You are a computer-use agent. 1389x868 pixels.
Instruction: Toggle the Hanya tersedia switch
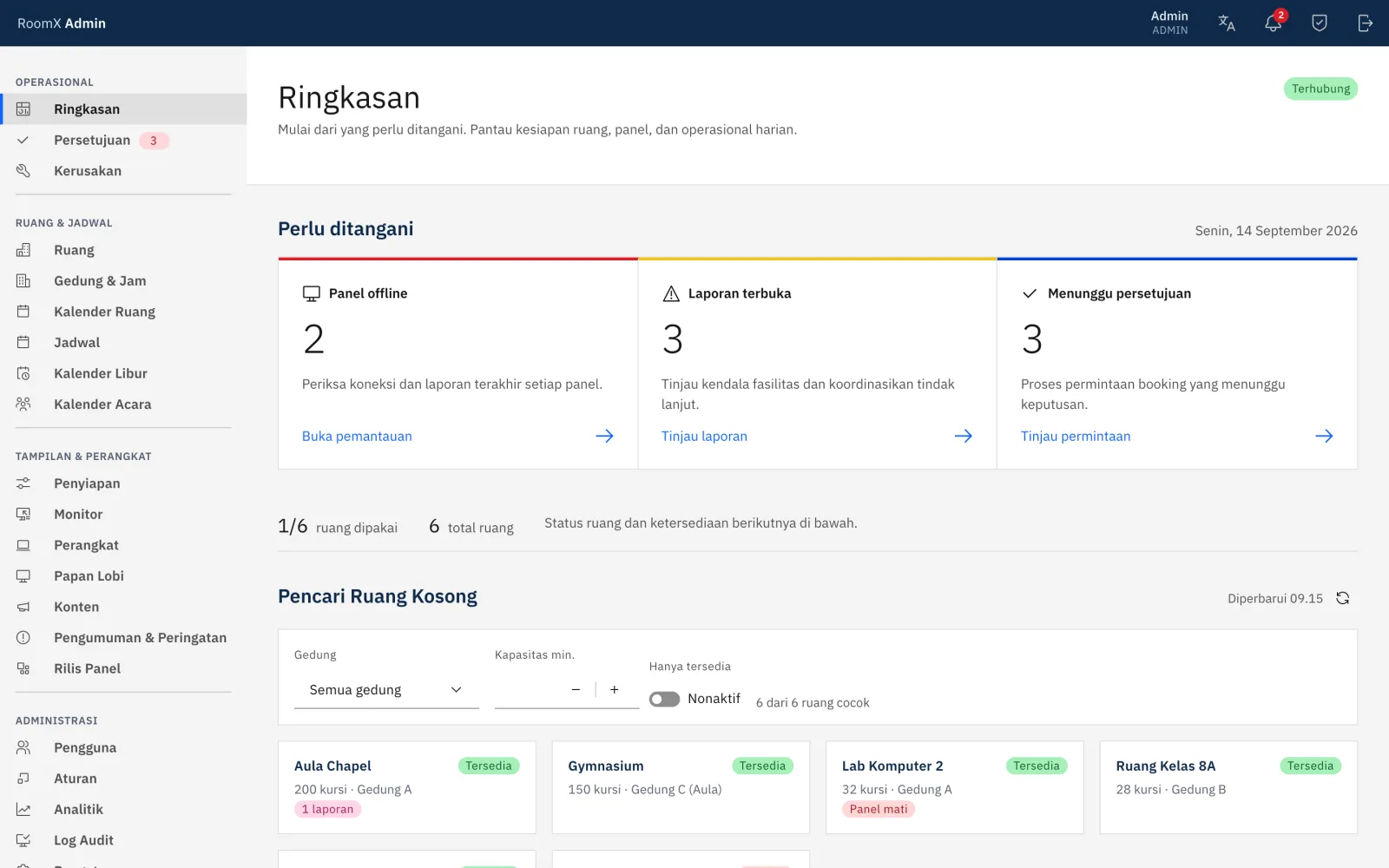(664, 699)
